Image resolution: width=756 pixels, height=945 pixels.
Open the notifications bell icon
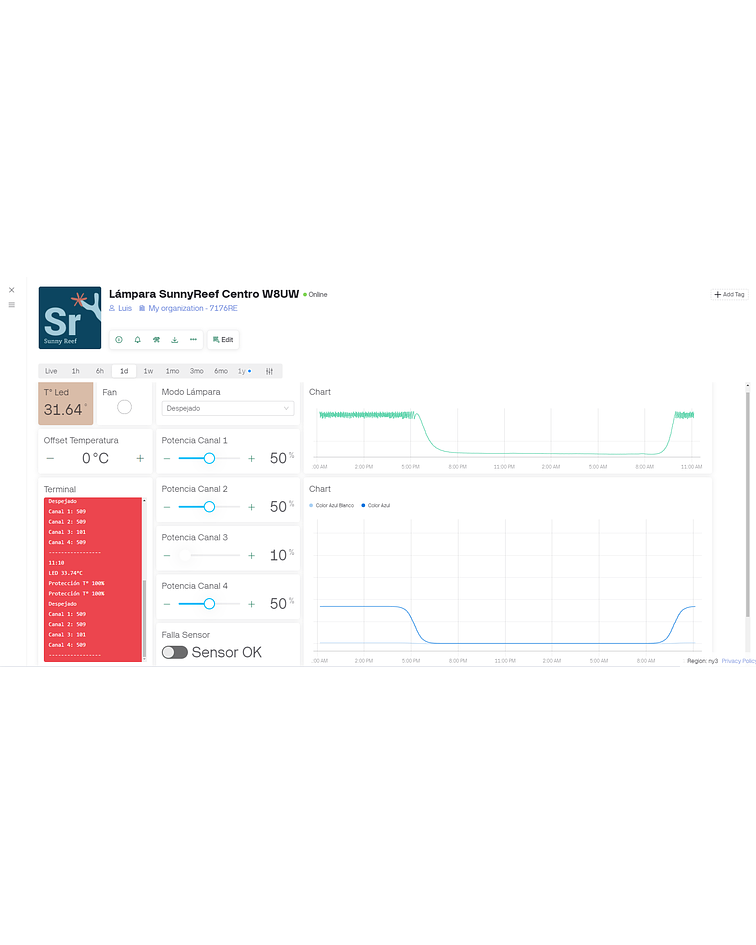137,340
